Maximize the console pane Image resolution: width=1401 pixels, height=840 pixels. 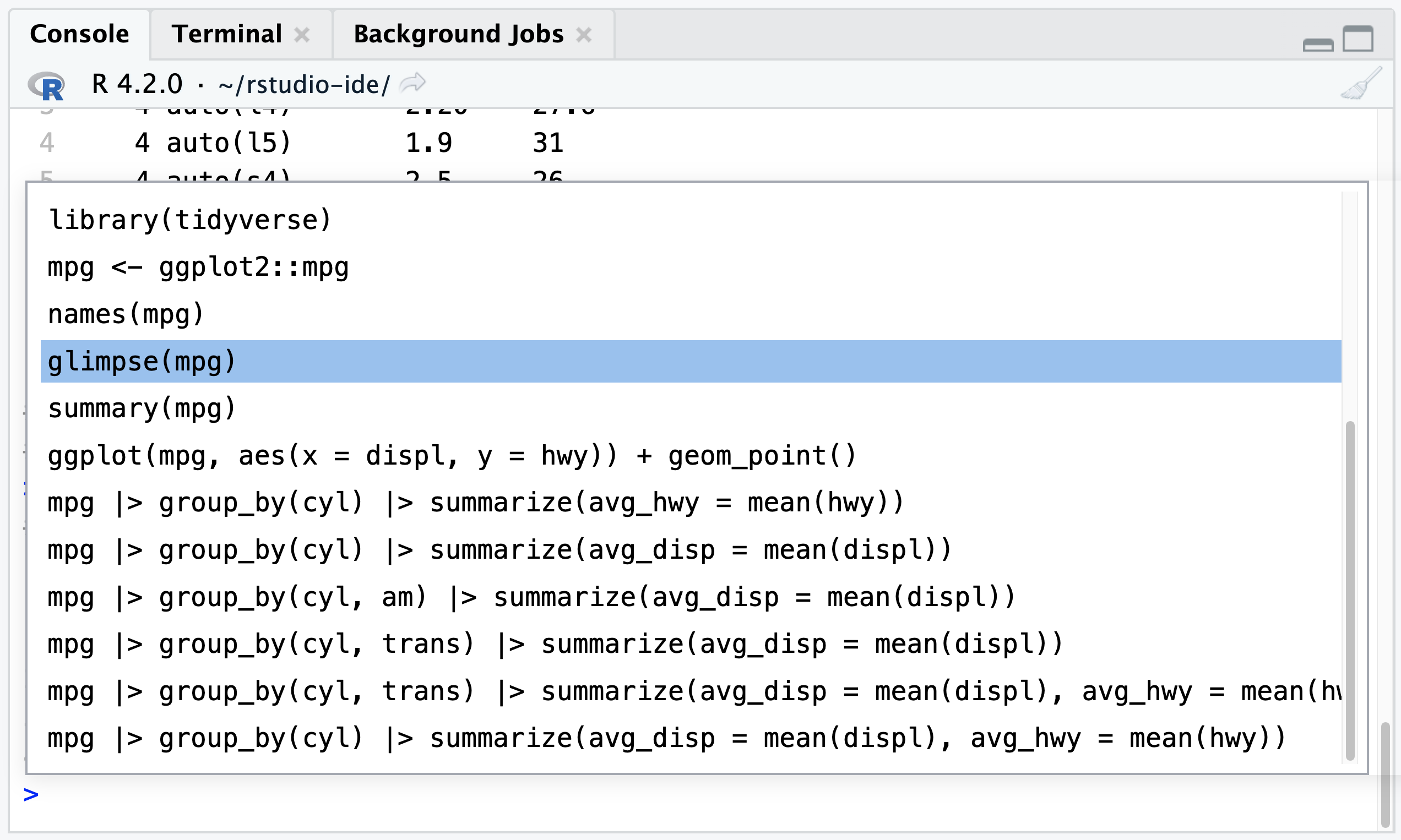click(x=1359, y=39)
